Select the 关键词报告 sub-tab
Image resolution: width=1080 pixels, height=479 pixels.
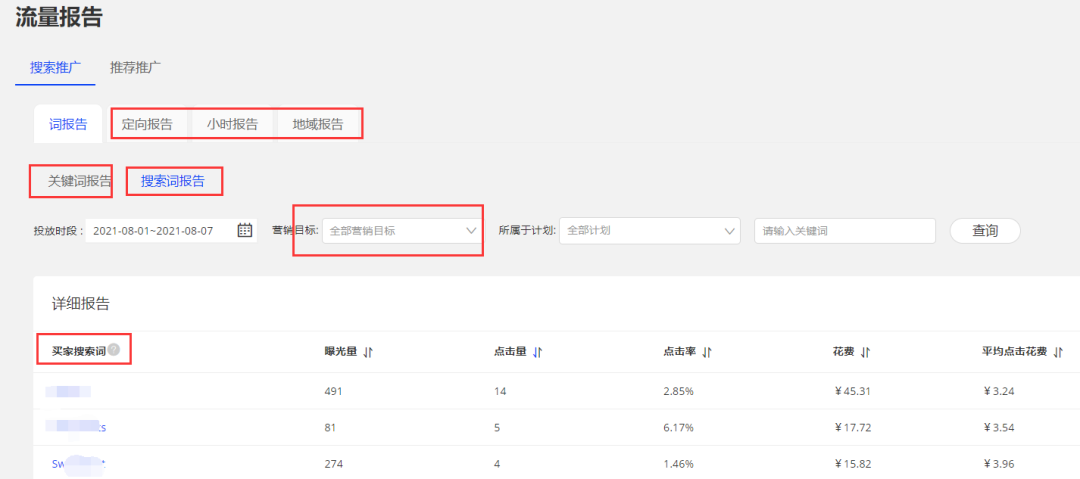80,182
